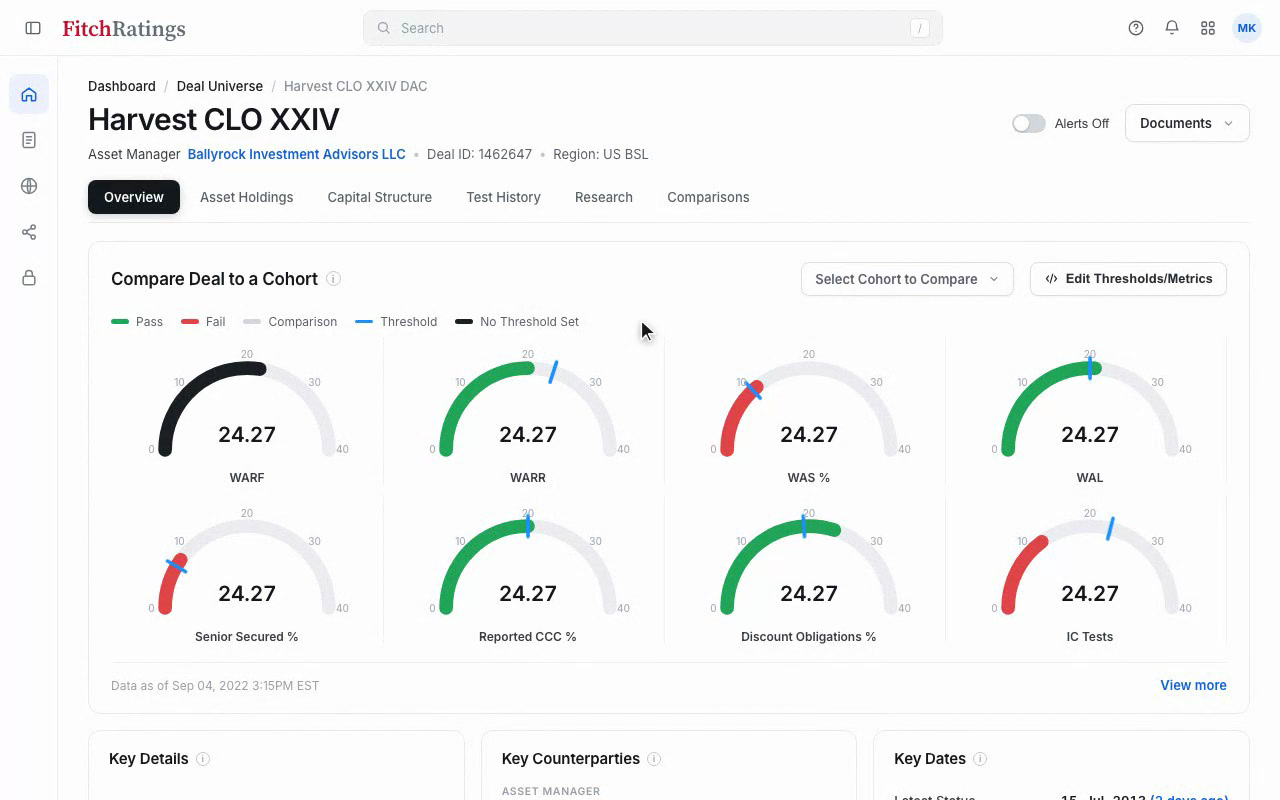Click info icon next to Key Counterparties

654,759
